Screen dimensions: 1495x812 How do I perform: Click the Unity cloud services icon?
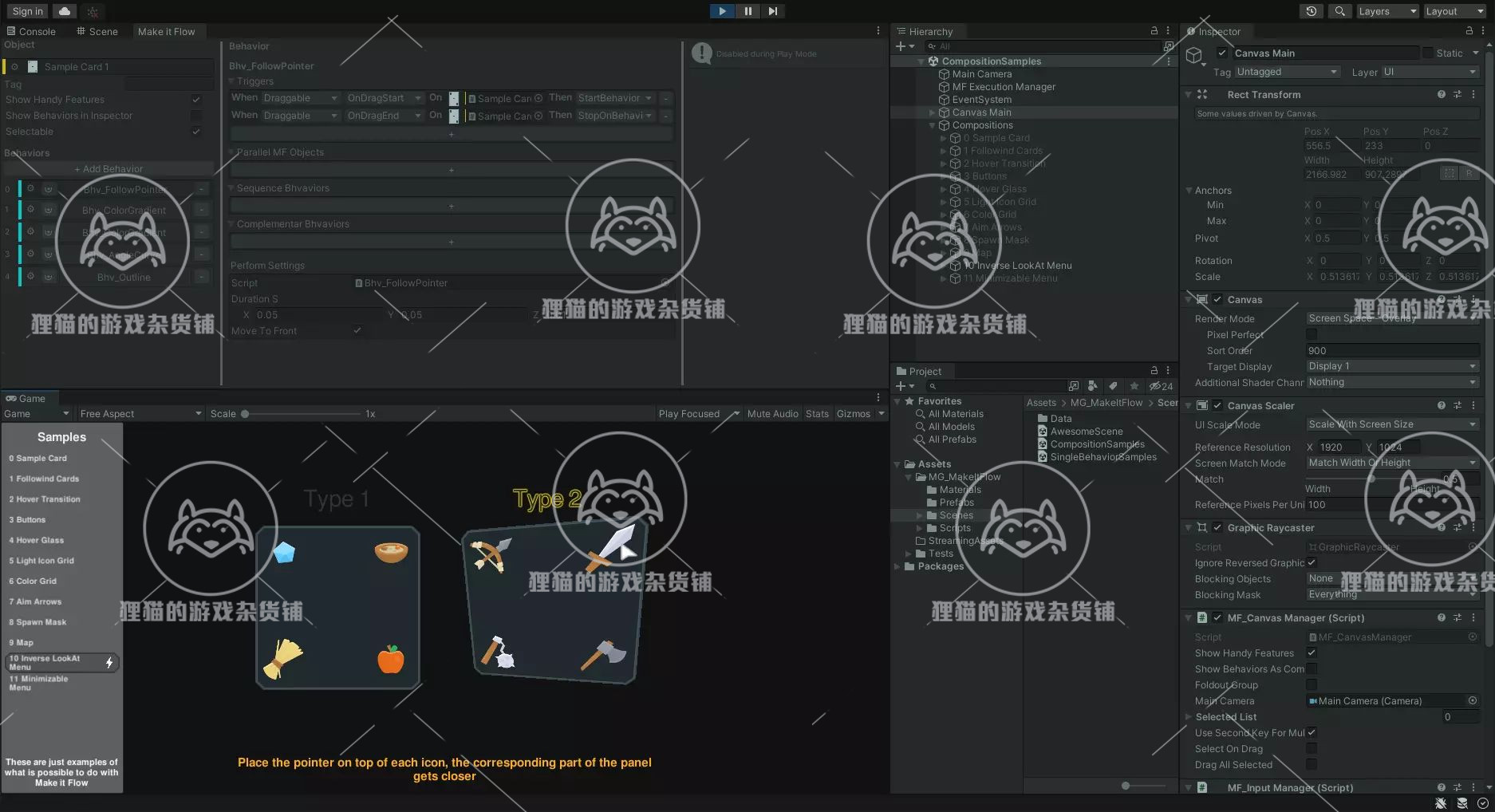[64, 10]
